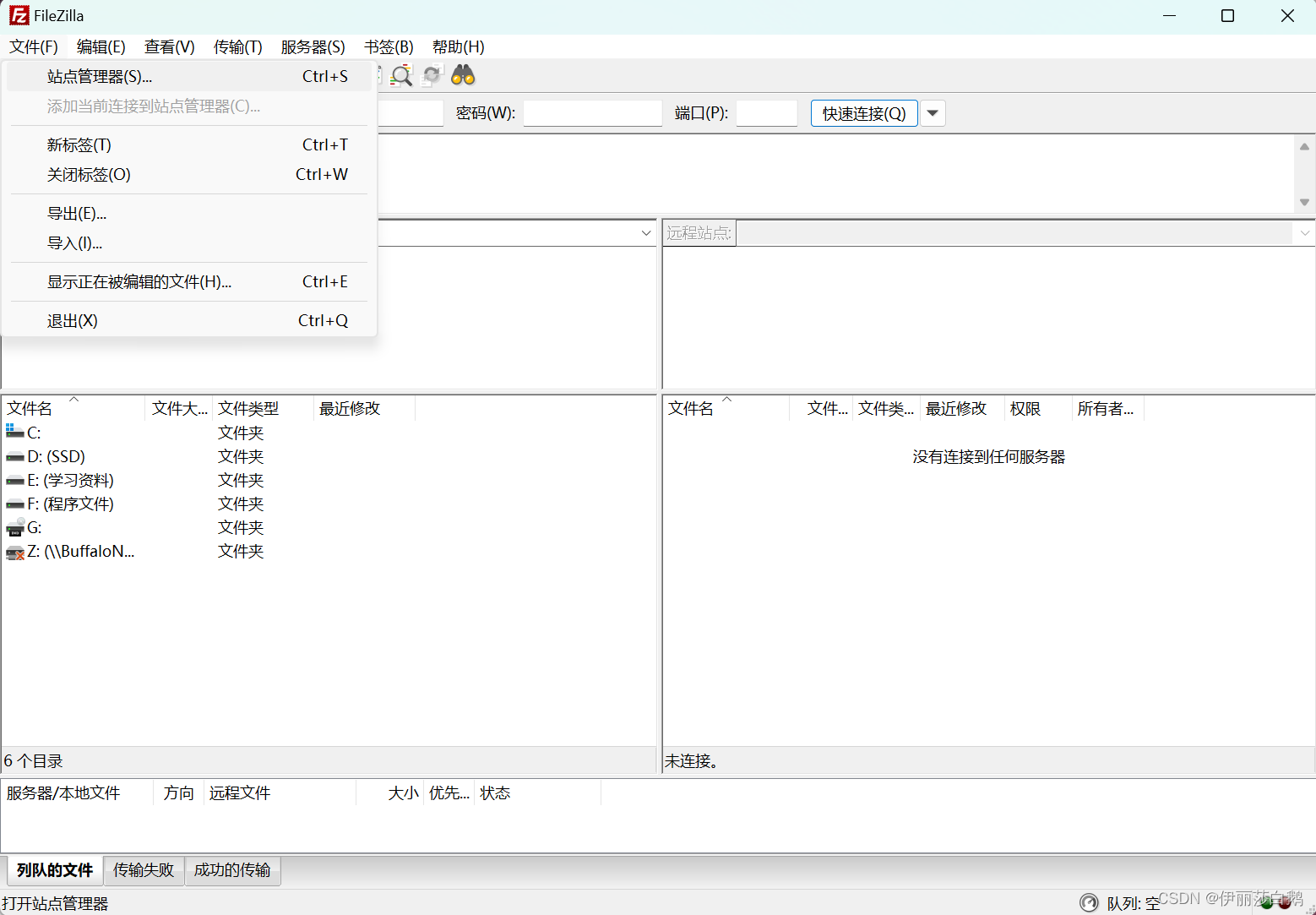Click the queue 远程文件 column header
This screenshot has height=915, width=1316.
(x=280, y=792)
